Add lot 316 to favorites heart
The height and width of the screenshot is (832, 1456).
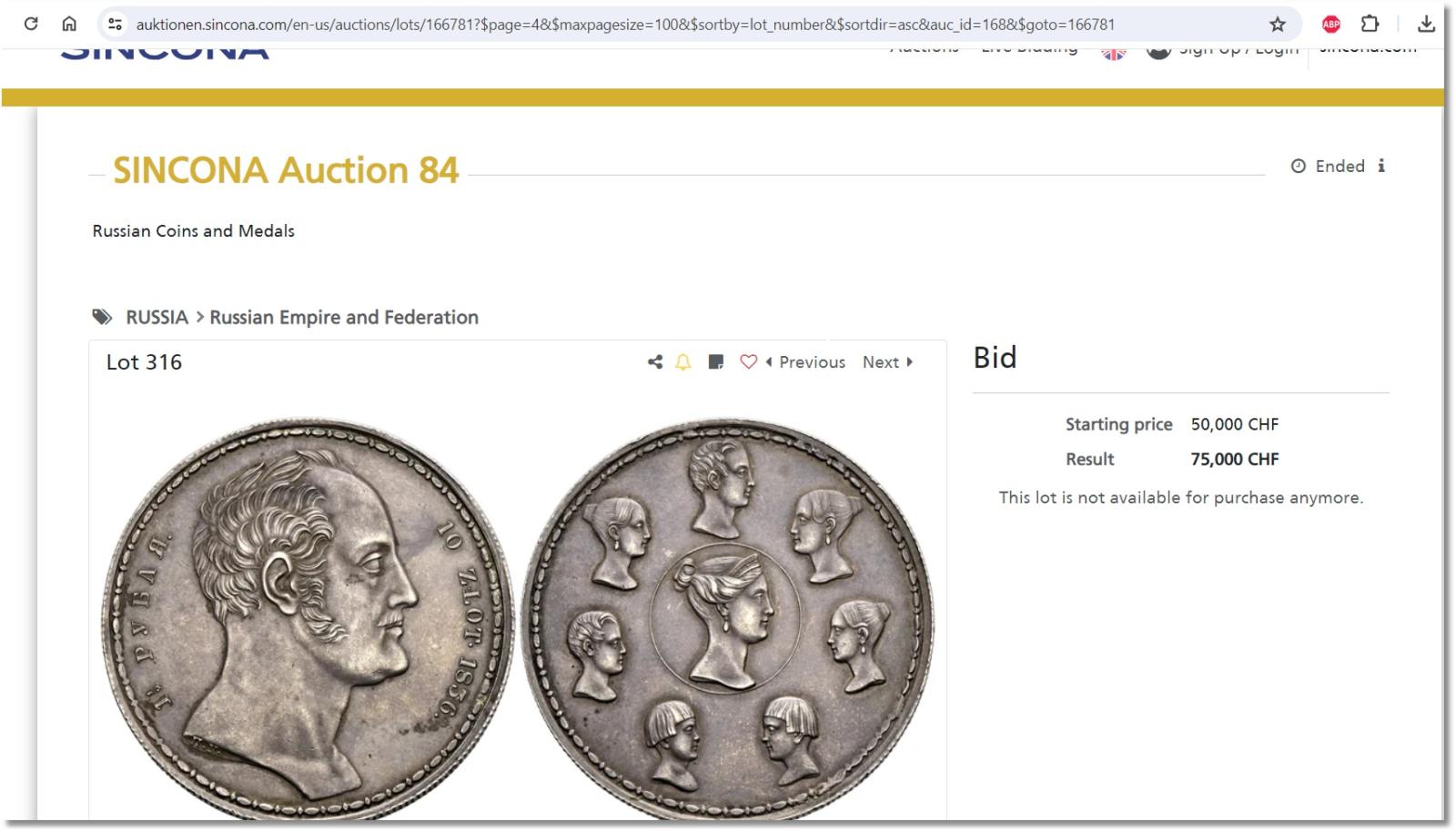coord(748,362)
